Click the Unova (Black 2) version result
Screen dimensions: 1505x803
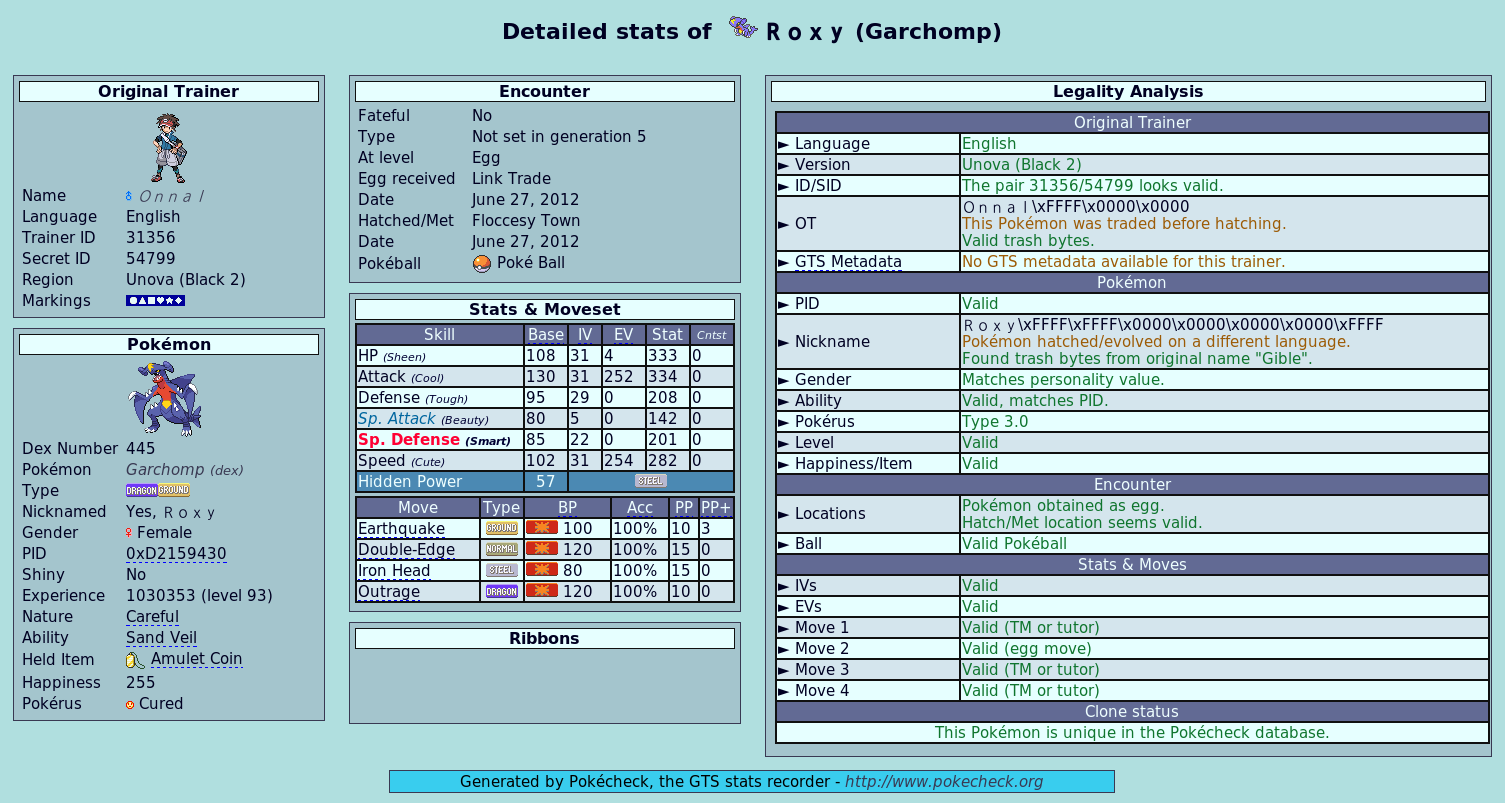coord(1021,165)
